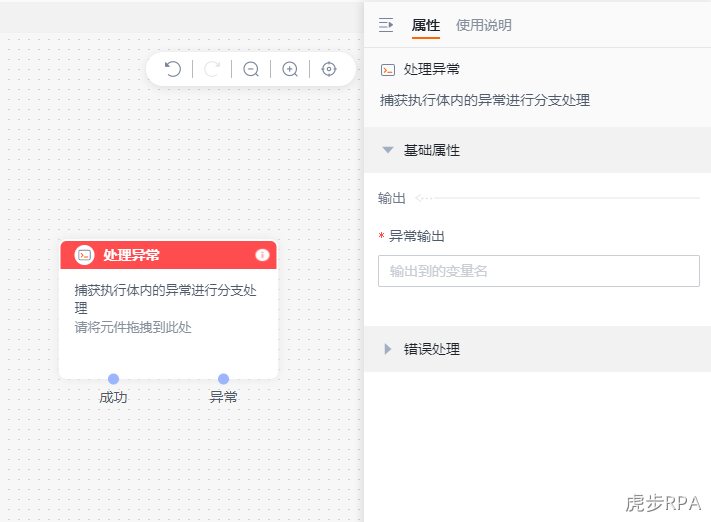Center the canvas with the locate icon
The image size is (711, 522).
tap(329, 69)
